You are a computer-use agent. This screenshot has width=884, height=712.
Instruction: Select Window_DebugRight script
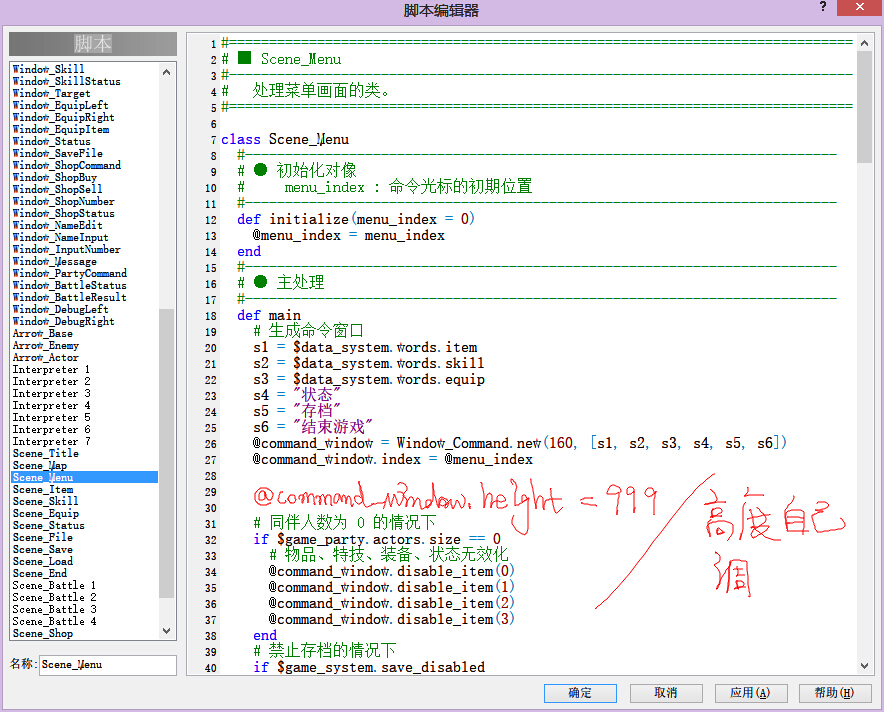pyautogui.click(x=64, y=321)
